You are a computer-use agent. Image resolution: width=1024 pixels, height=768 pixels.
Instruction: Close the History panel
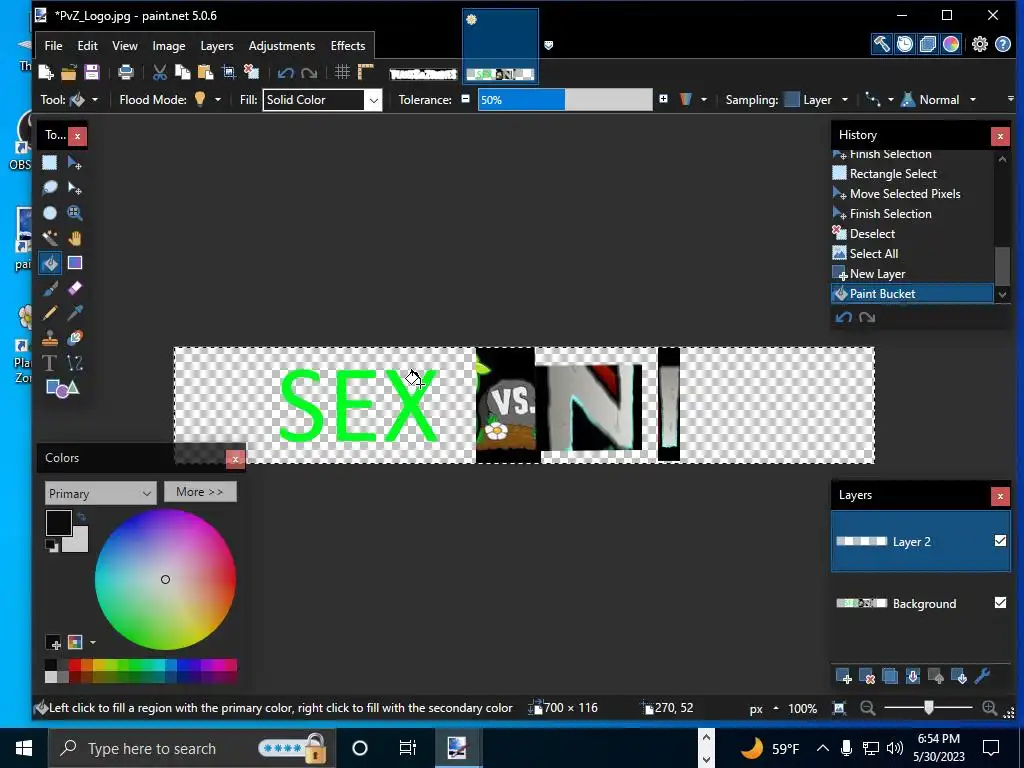pyautogui.click(x=1000, y=136)
